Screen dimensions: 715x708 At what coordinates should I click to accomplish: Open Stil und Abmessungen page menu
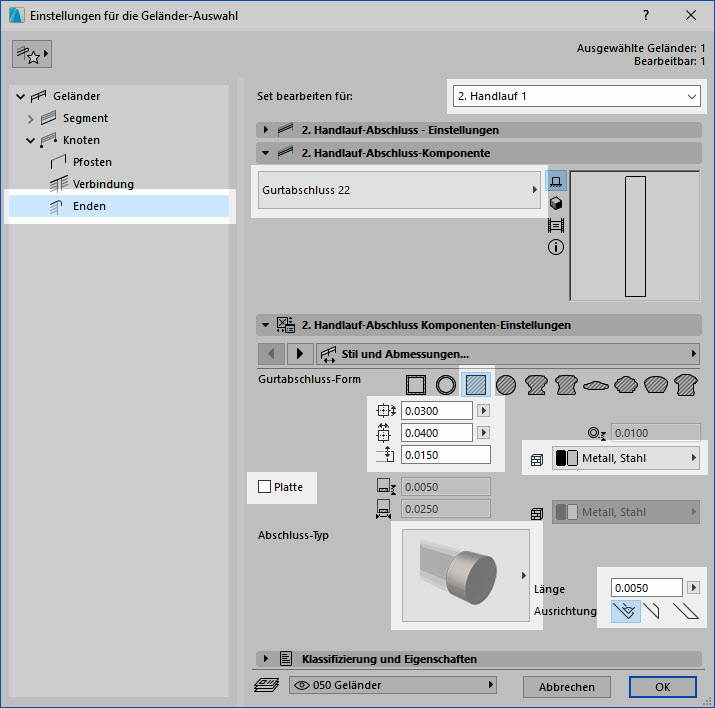tap(508, 354)
